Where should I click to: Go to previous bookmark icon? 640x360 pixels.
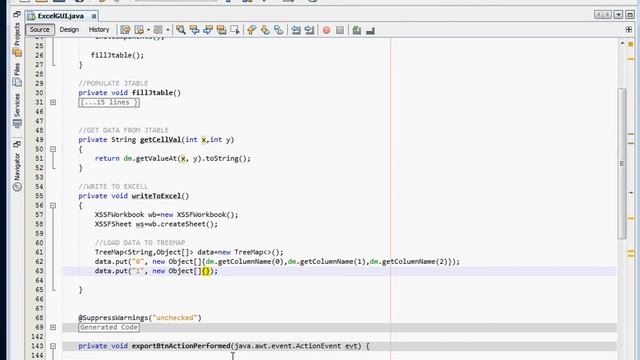[x=251, y=30]
